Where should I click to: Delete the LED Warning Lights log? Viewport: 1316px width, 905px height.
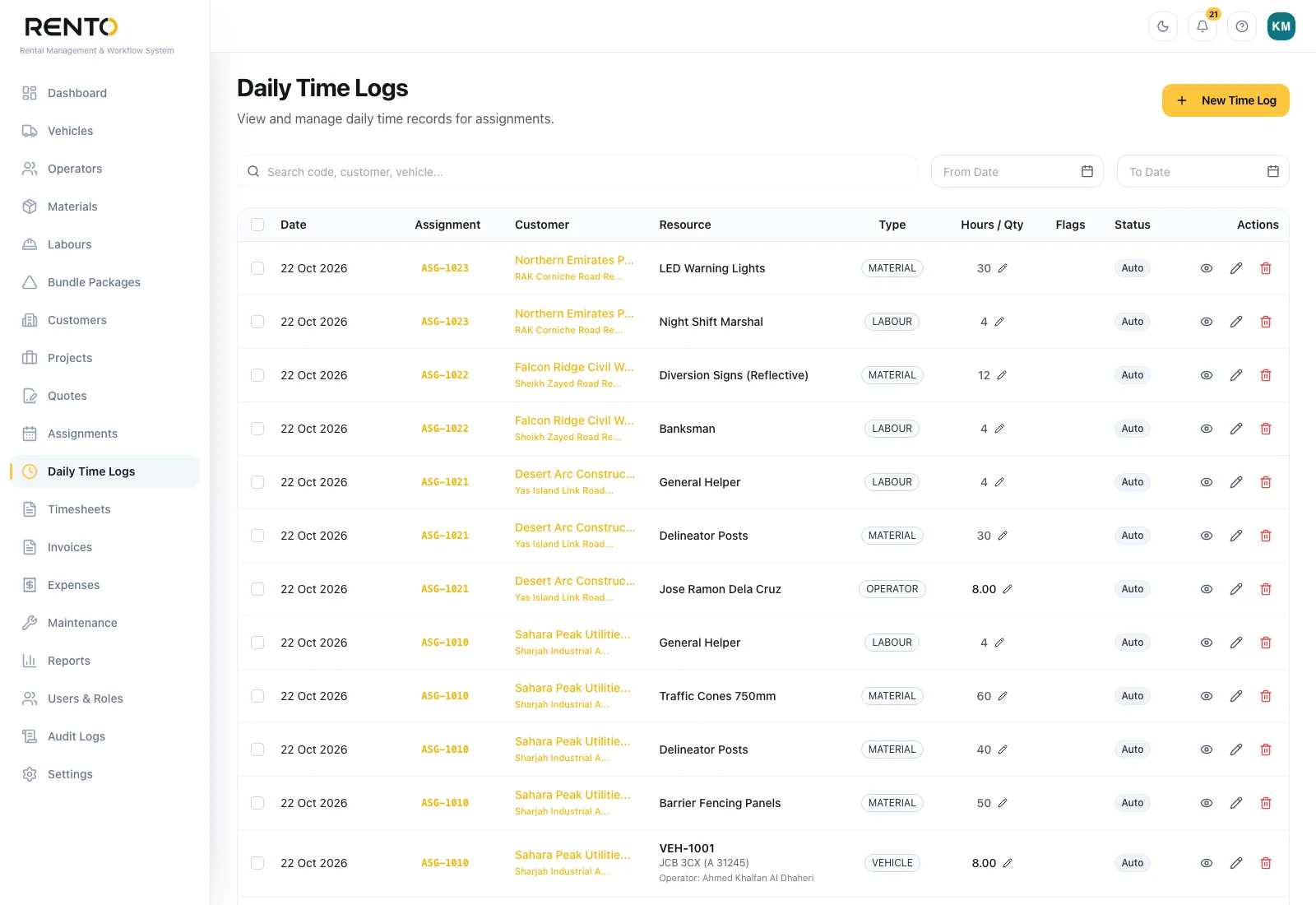[x=1266, y=268]
